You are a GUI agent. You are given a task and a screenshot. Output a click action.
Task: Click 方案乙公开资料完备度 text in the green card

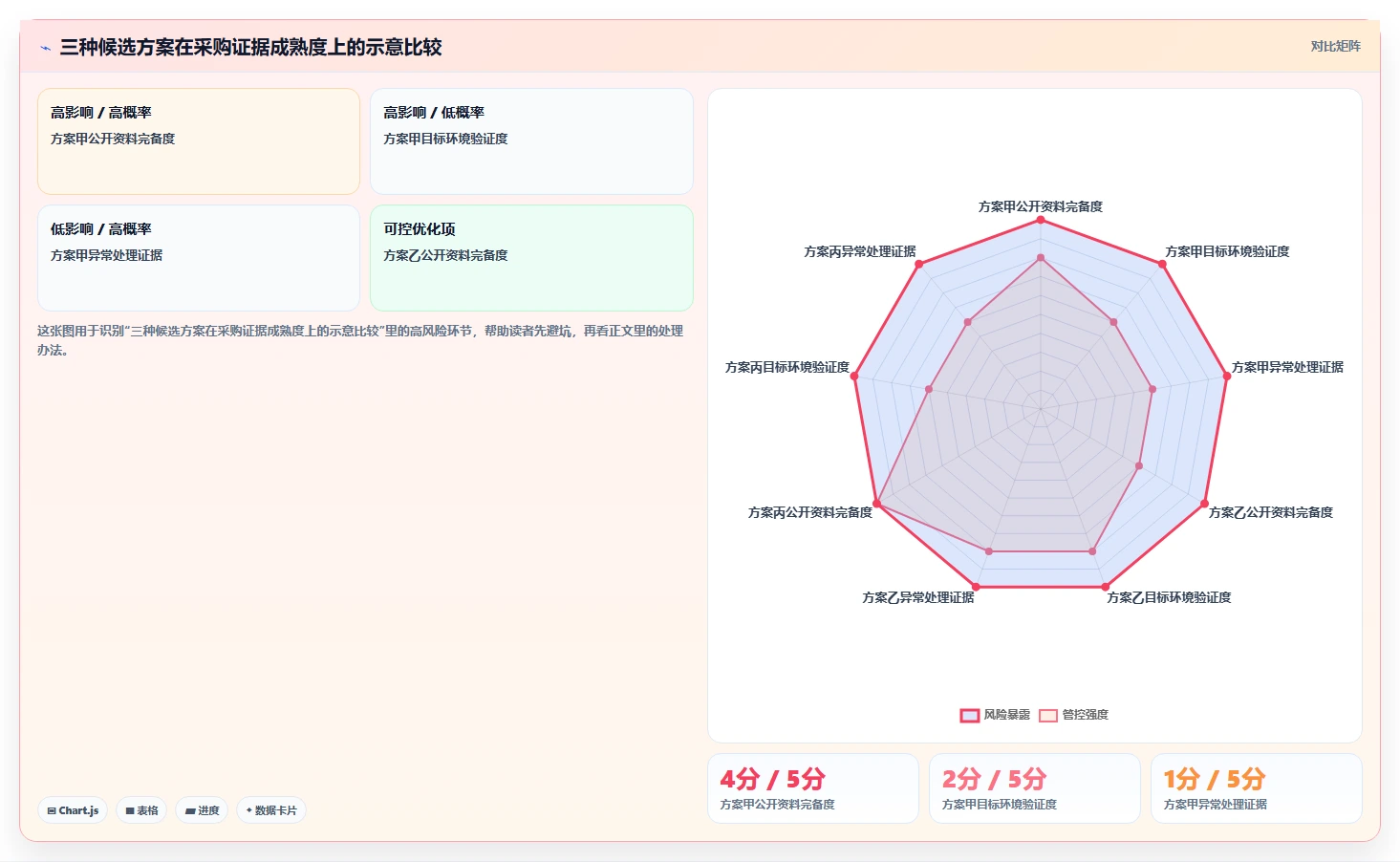pos(445,255)
